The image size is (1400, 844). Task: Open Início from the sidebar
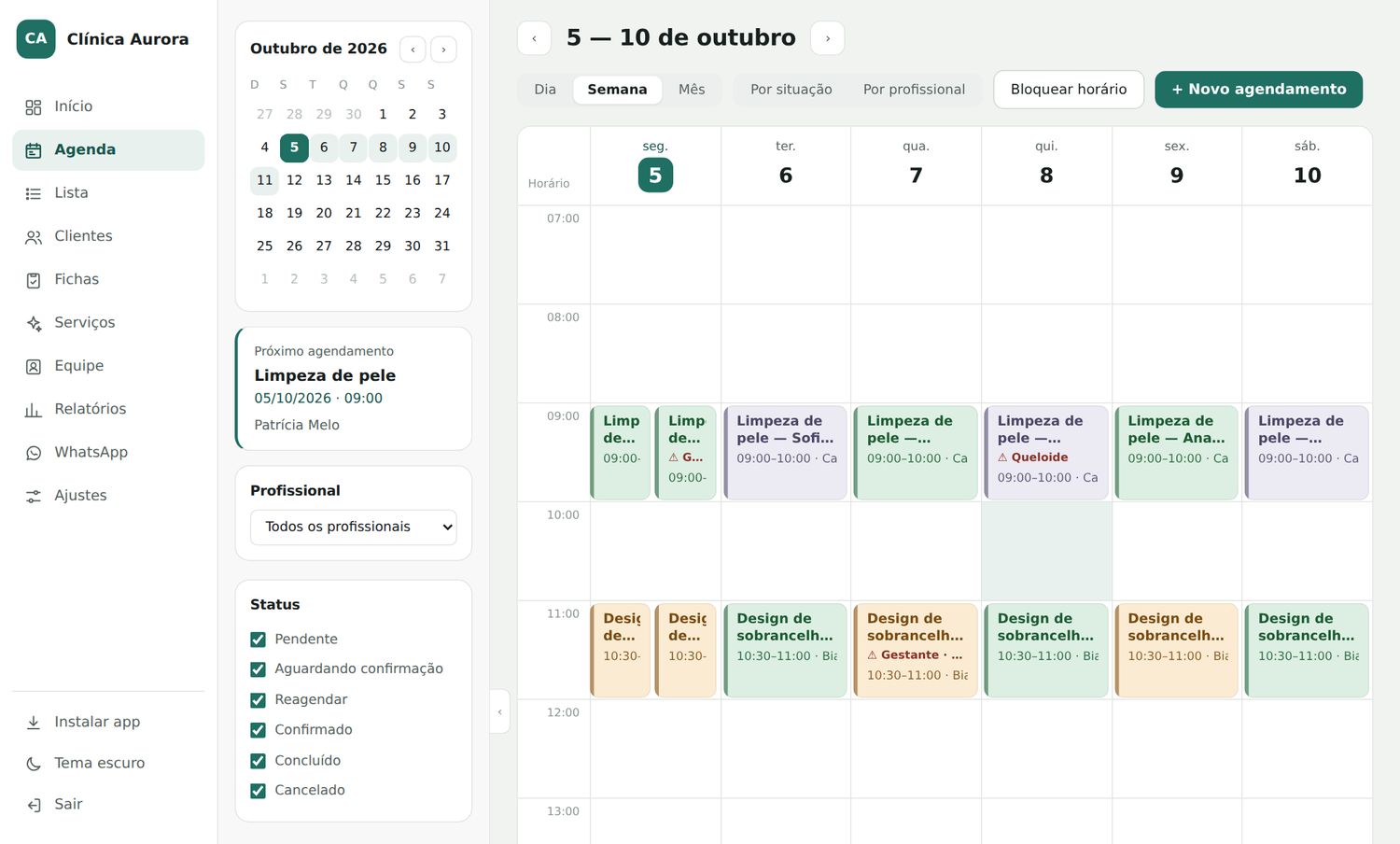click(x=108, y=106)
